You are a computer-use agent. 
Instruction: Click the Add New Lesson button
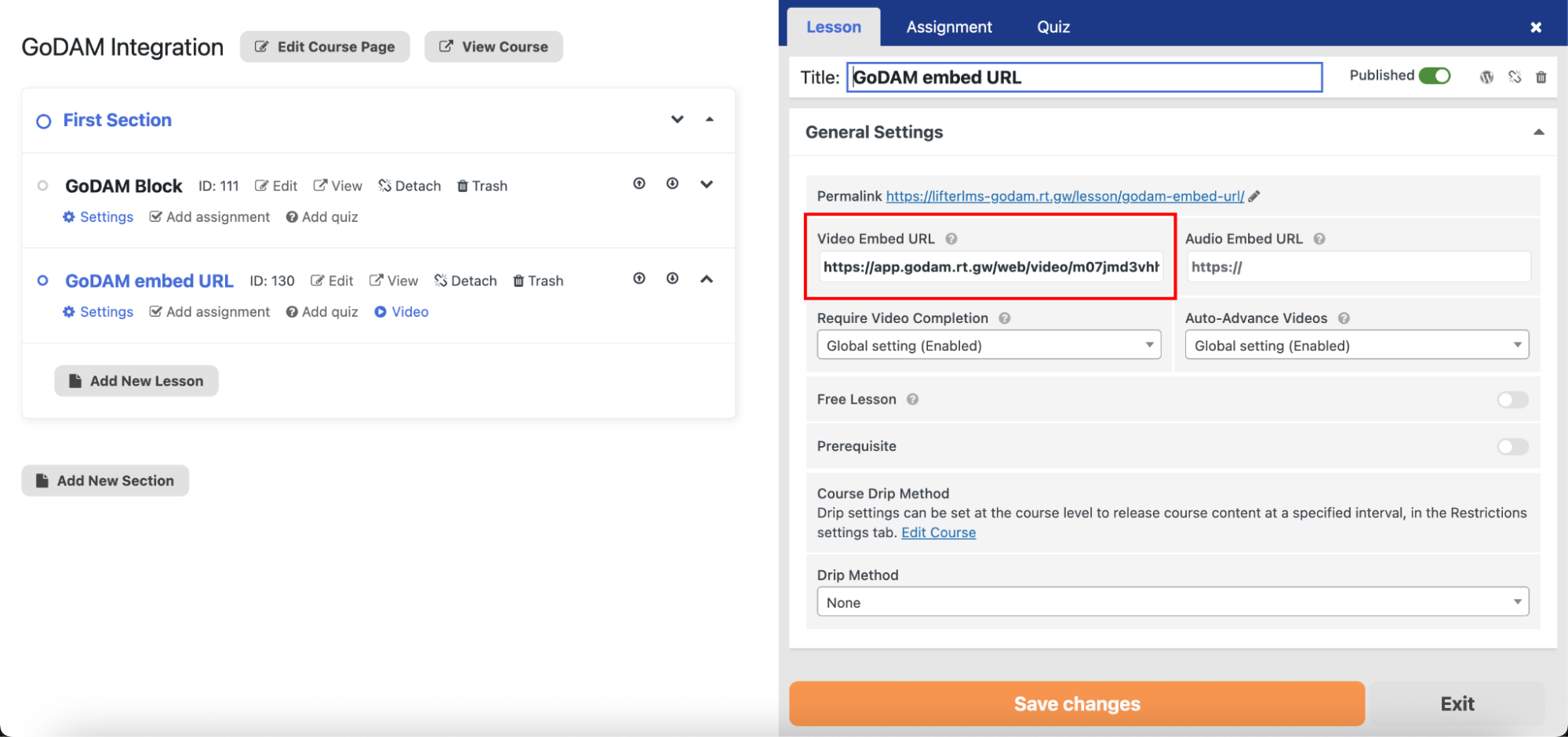click(x=136, y=381)
